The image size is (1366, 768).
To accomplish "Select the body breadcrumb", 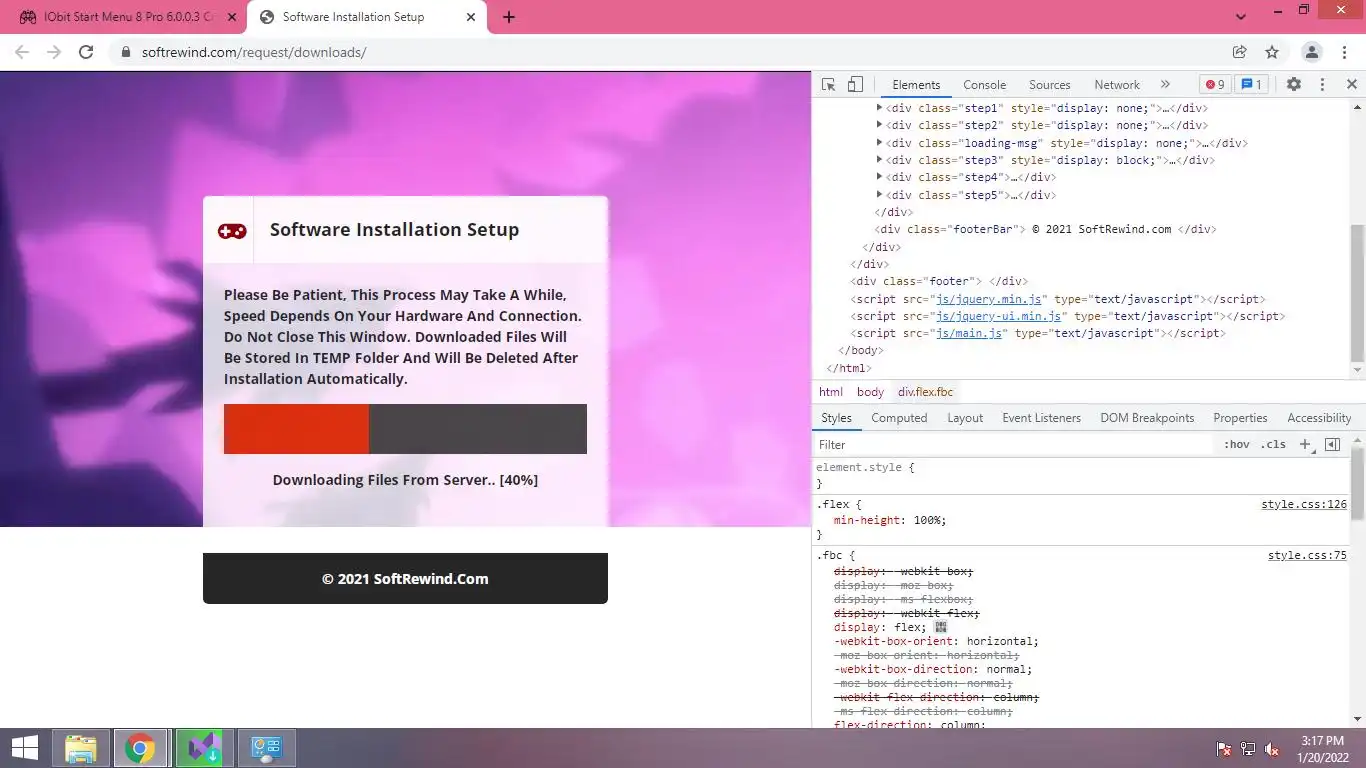I will [870, 392].
